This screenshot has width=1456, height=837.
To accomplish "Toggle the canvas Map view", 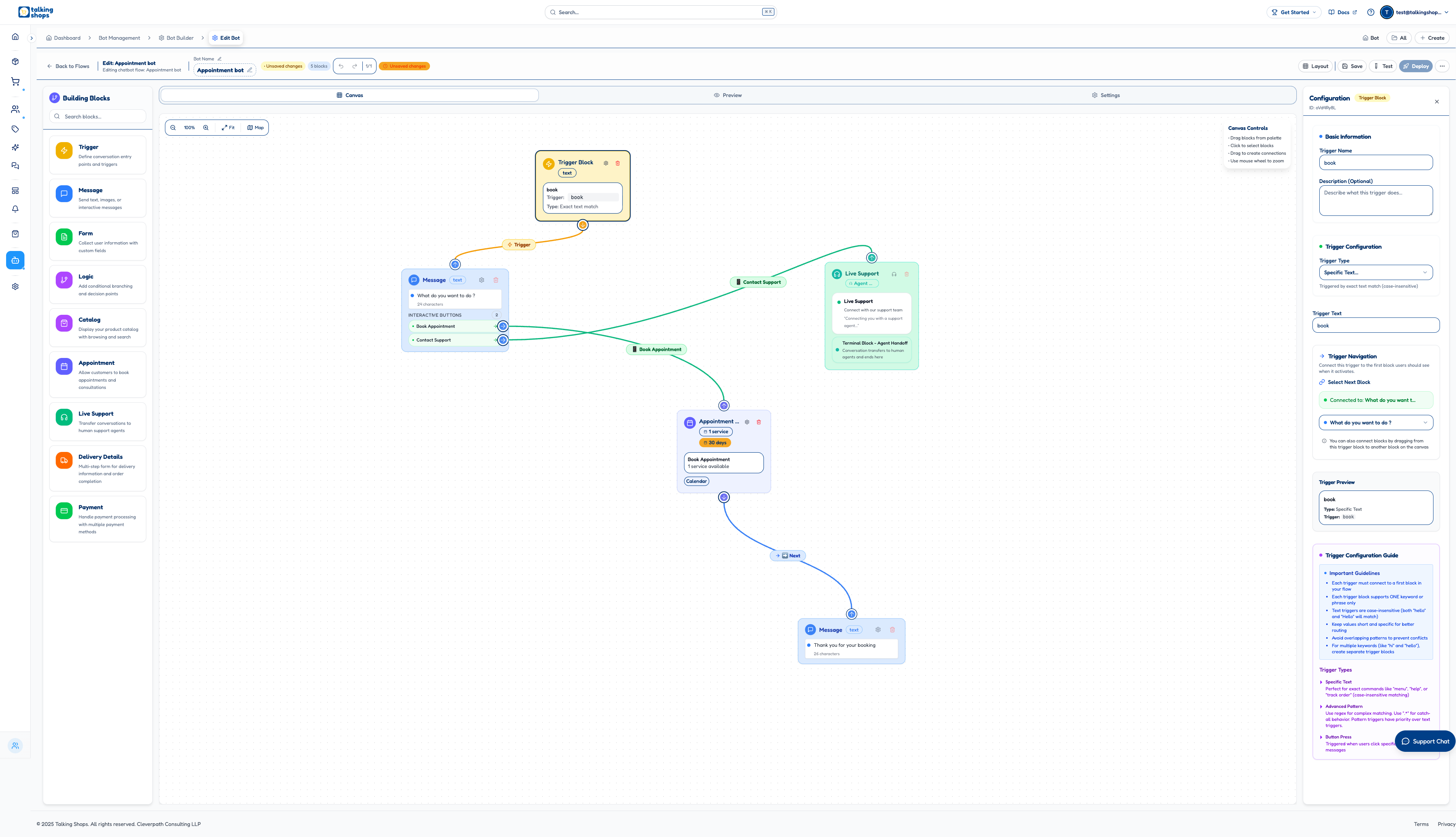I will (x=256, y=128).
